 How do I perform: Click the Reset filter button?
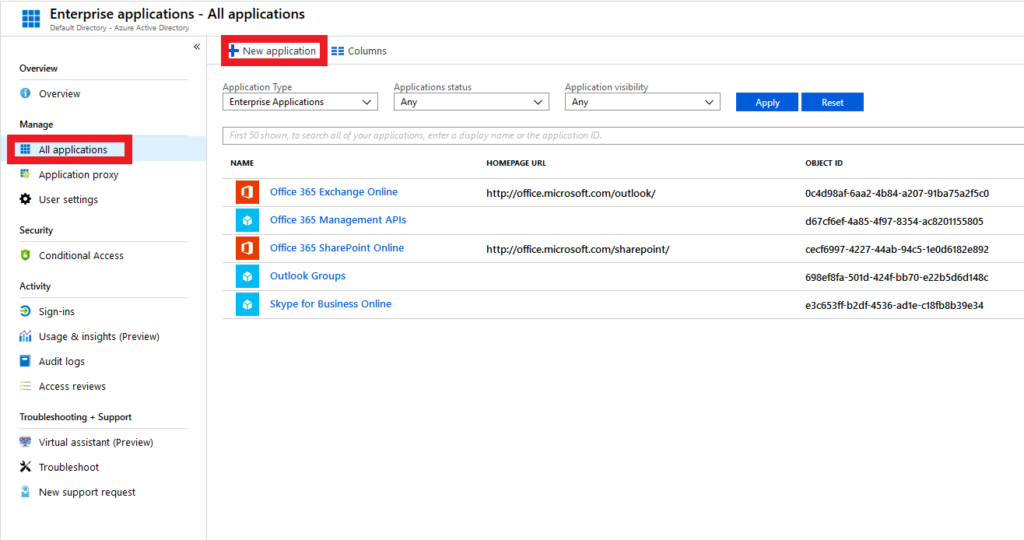pos(832,103)
